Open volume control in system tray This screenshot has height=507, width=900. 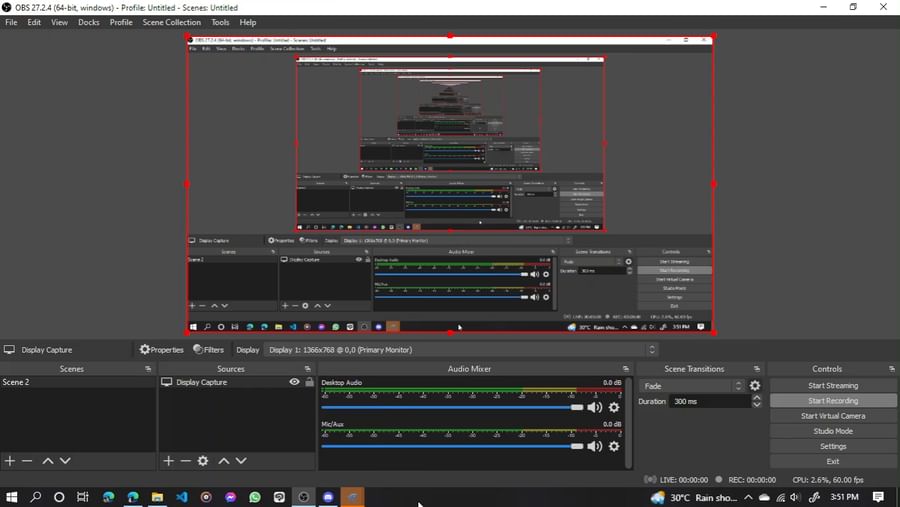coord(795,497)
